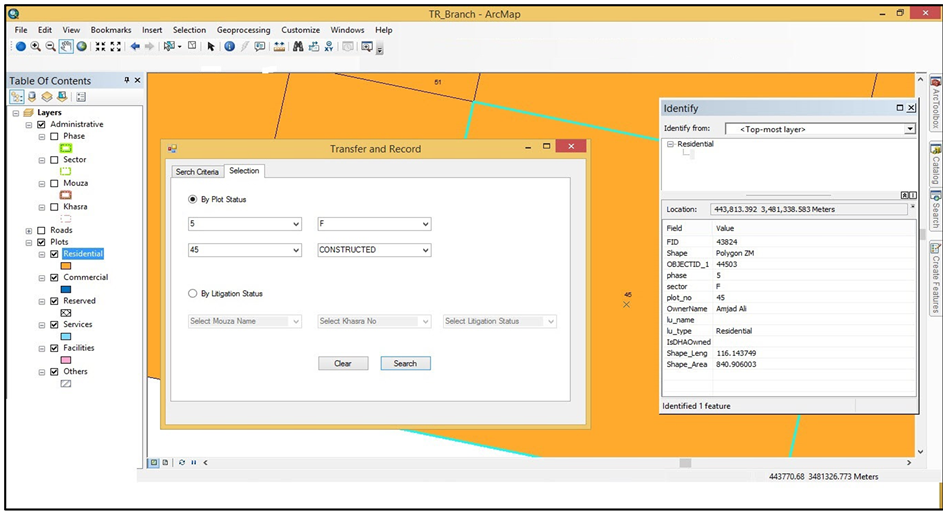The width and height of the screenshot is (943, 512).
Task: Expand the Roads layer group
Action: pos(28,230)
